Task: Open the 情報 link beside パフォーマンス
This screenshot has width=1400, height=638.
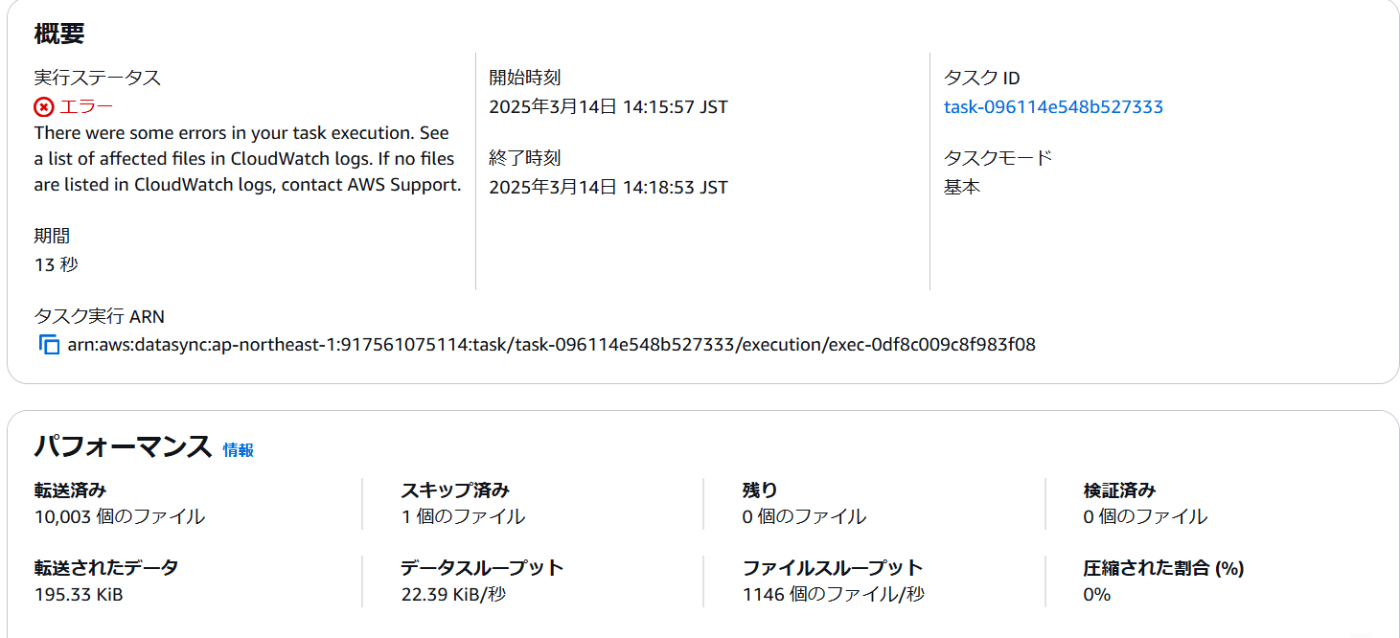Action: pyautogui.click(x=238, y=450)
